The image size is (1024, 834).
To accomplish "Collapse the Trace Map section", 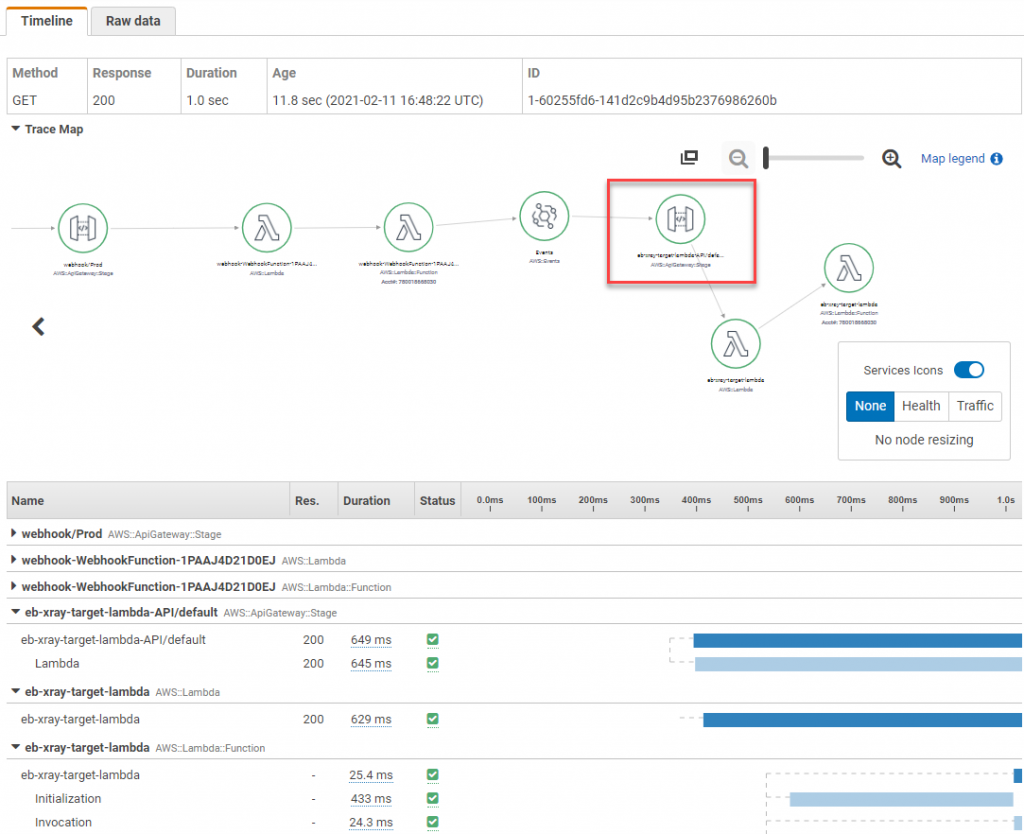I will click(13, 129).
